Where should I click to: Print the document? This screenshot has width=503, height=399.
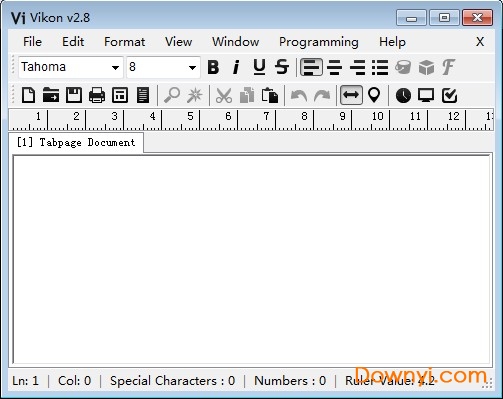pyautogui.click(x=97, y=95)
